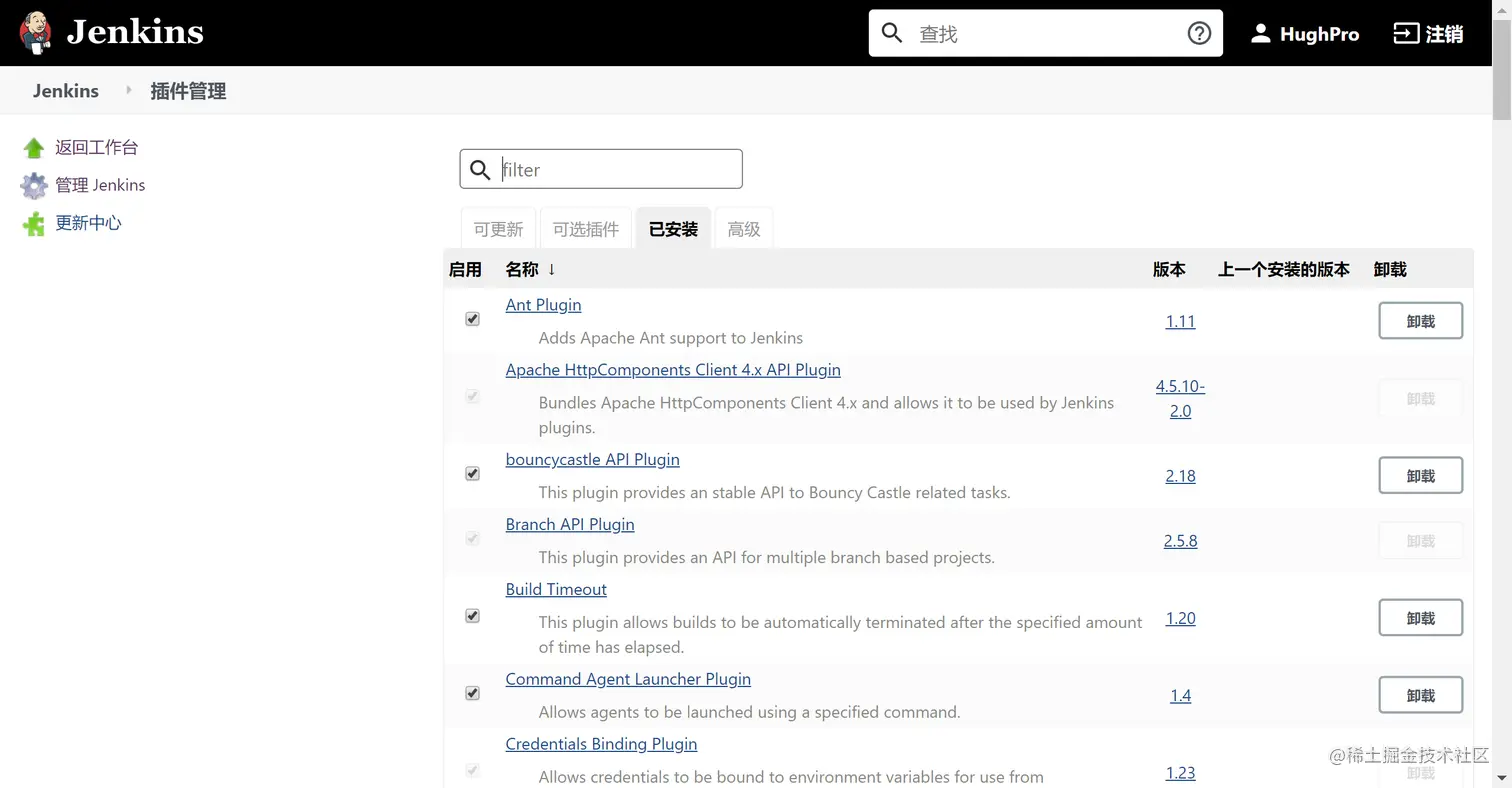Click the gear icon for 管理 Jenkins

point(34,186)
